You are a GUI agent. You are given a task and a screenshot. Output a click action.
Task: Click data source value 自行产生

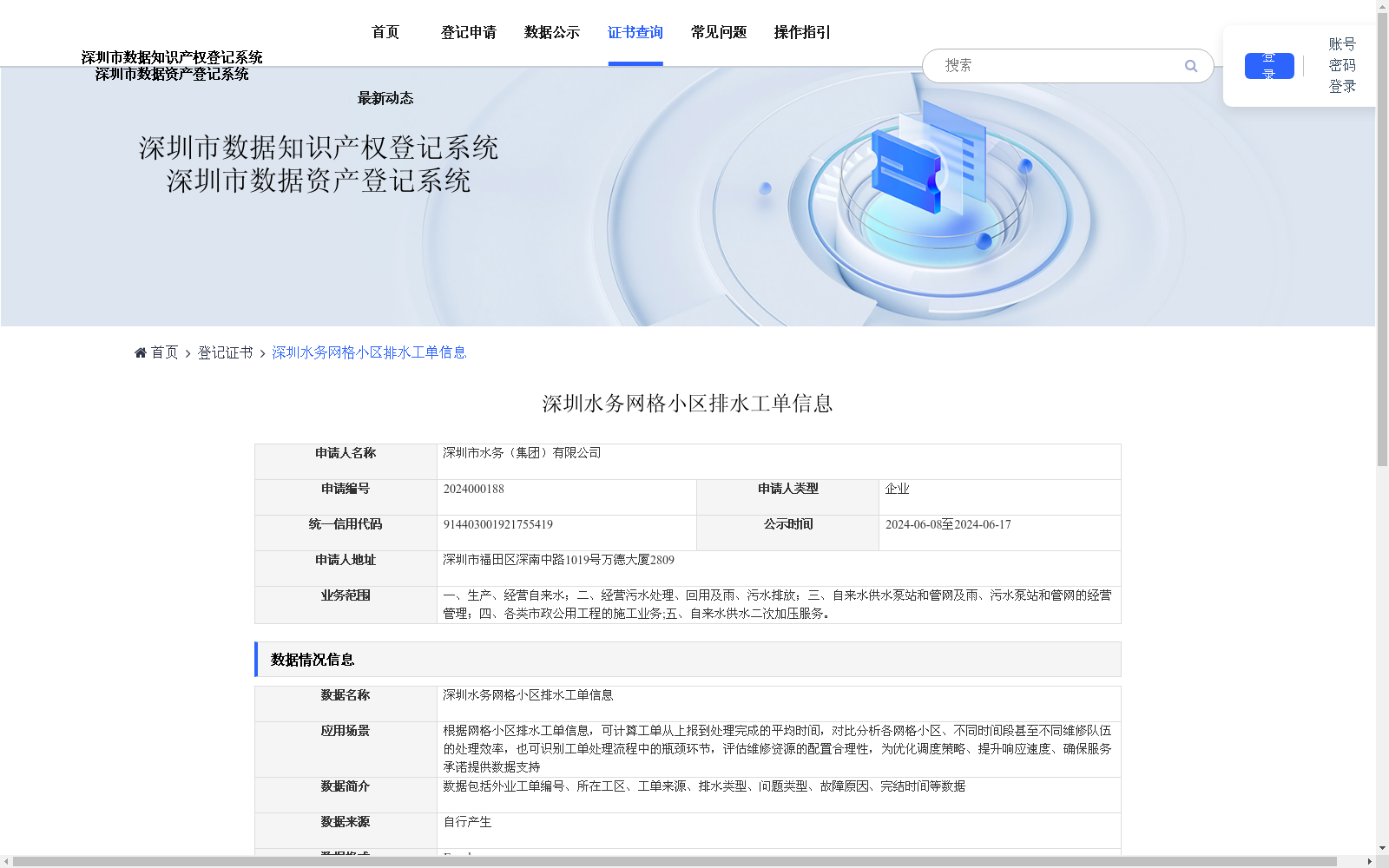[x=467, y=822]
